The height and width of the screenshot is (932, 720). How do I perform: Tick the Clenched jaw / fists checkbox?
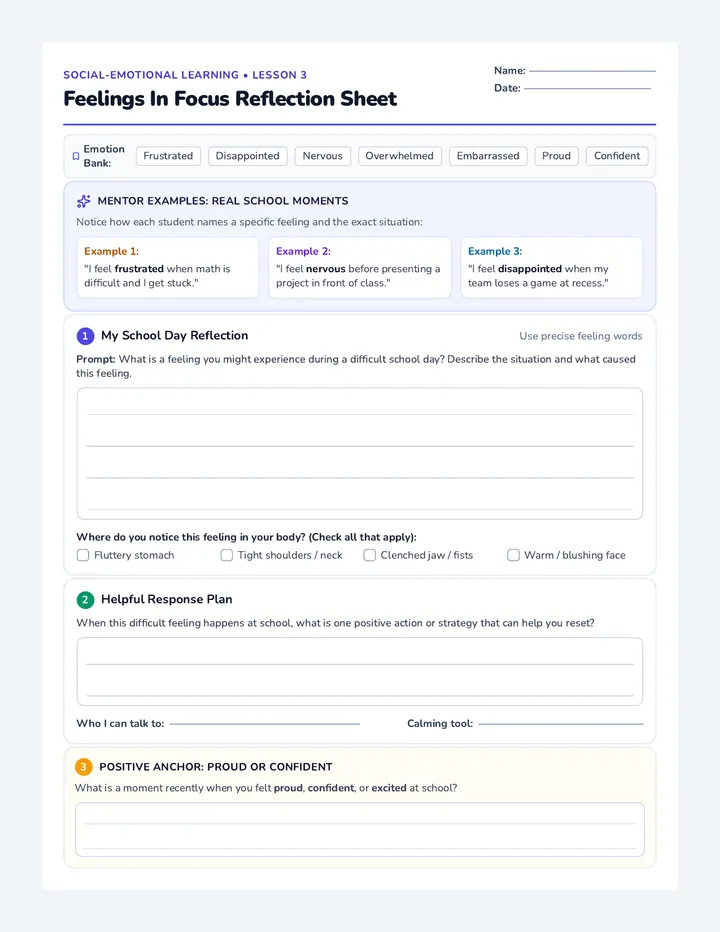coord(370,555)
